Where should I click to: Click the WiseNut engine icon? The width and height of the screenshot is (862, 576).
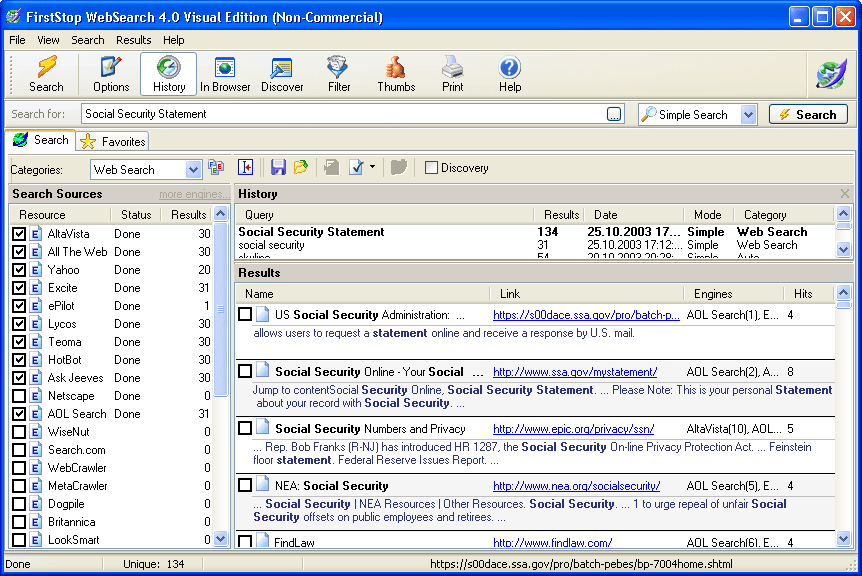click(x=36, y=432)
